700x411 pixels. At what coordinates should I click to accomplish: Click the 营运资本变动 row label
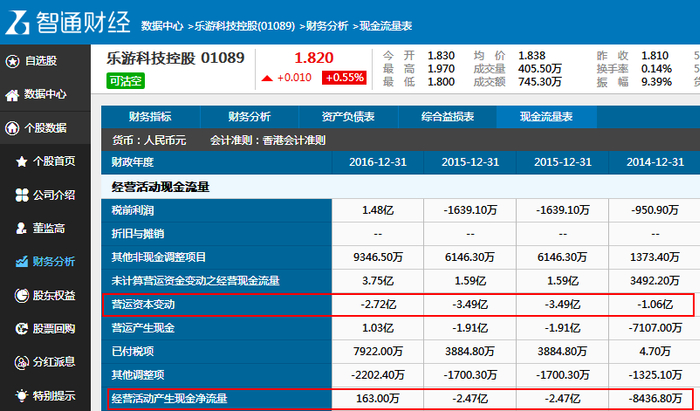click(x=143, y=305)
